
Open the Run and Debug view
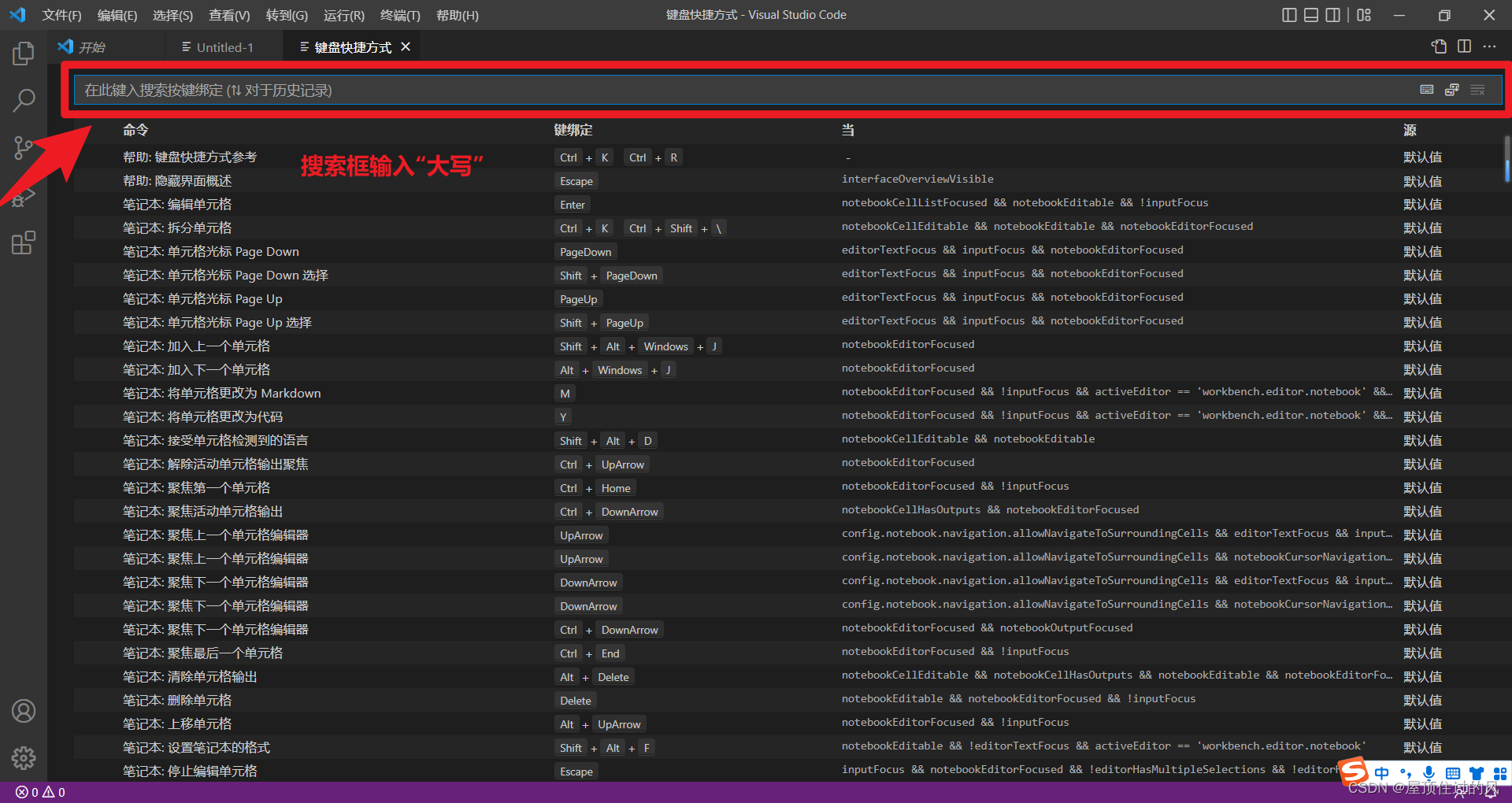tap(24, 195)
